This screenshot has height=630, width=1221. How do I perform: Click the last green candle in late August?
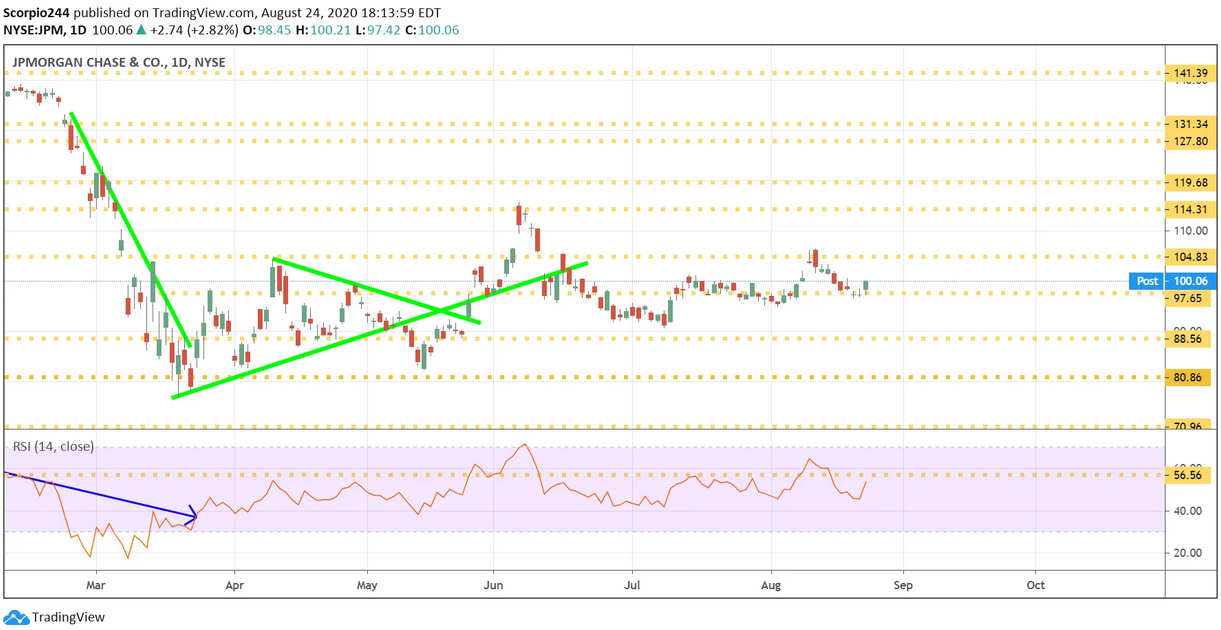click(x=865, y=287)
